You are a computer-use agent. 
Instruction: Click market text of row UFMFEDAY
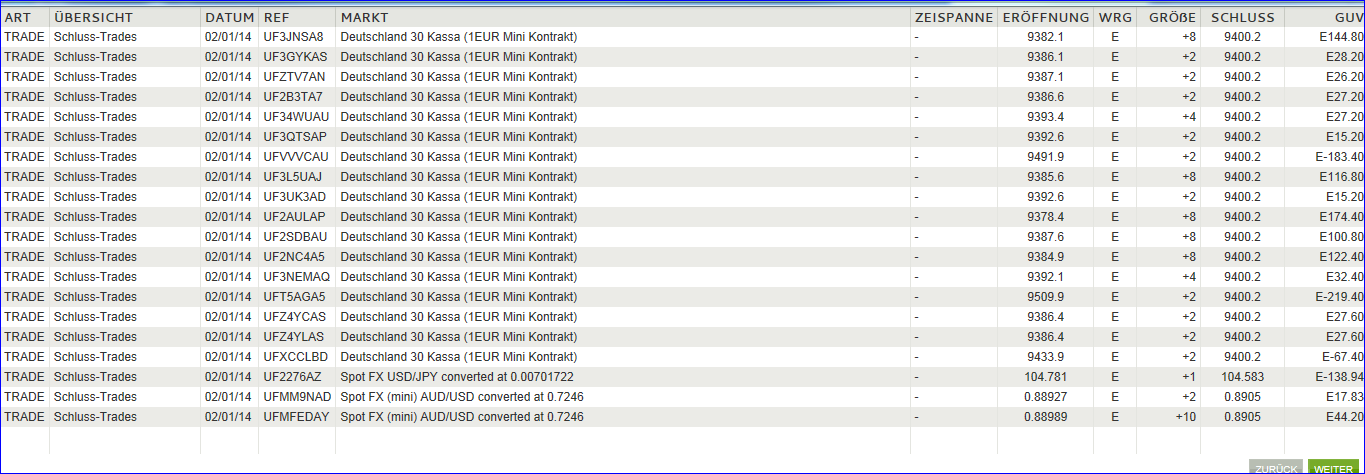pyautogui.click(x=463, y=417)
